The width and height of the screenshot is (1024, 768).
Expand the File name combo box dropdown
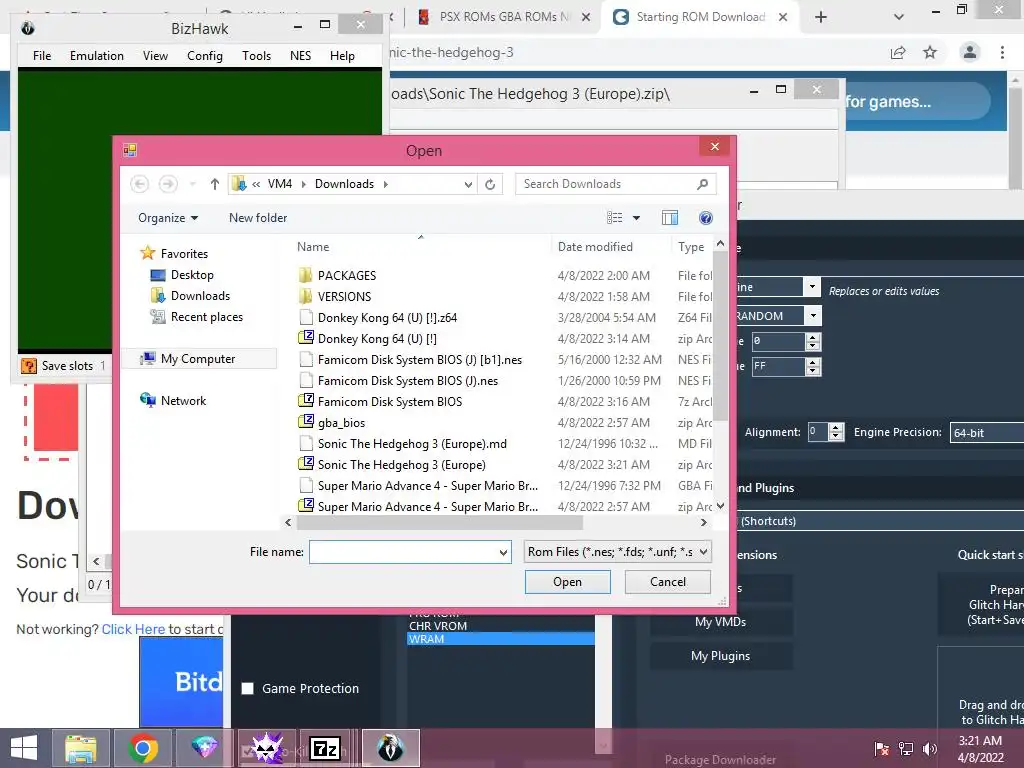[504, 552]
